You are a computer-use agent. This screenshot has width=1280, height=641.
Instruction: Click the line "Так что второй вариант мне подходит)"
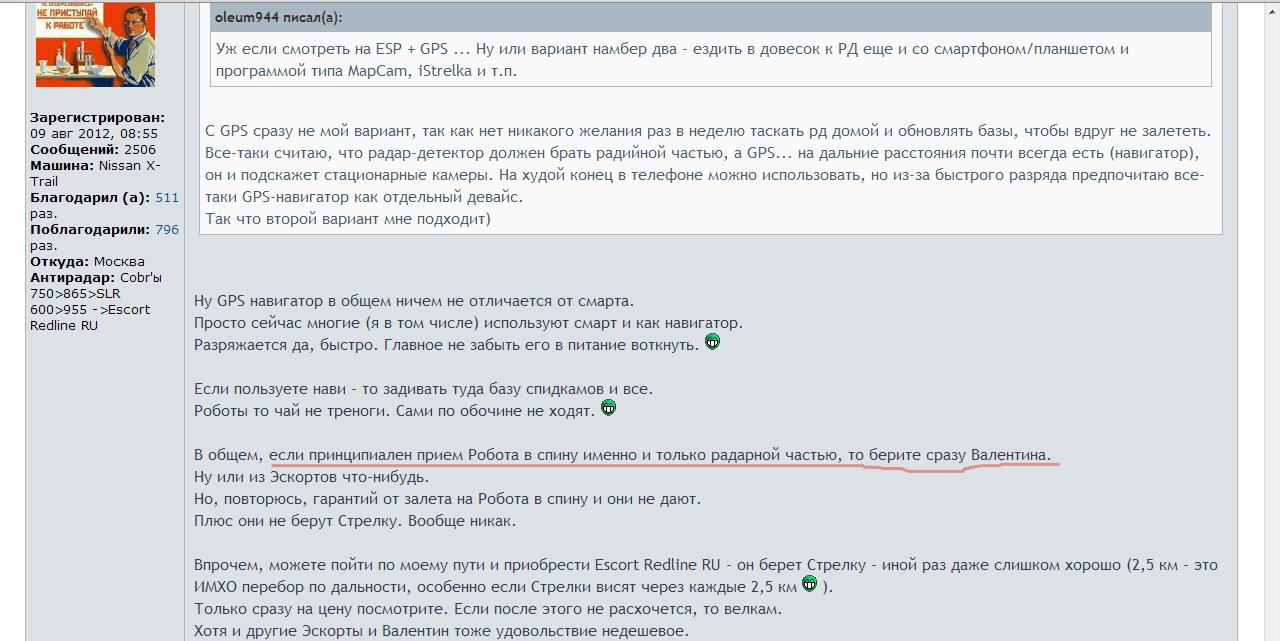[347, 218]
